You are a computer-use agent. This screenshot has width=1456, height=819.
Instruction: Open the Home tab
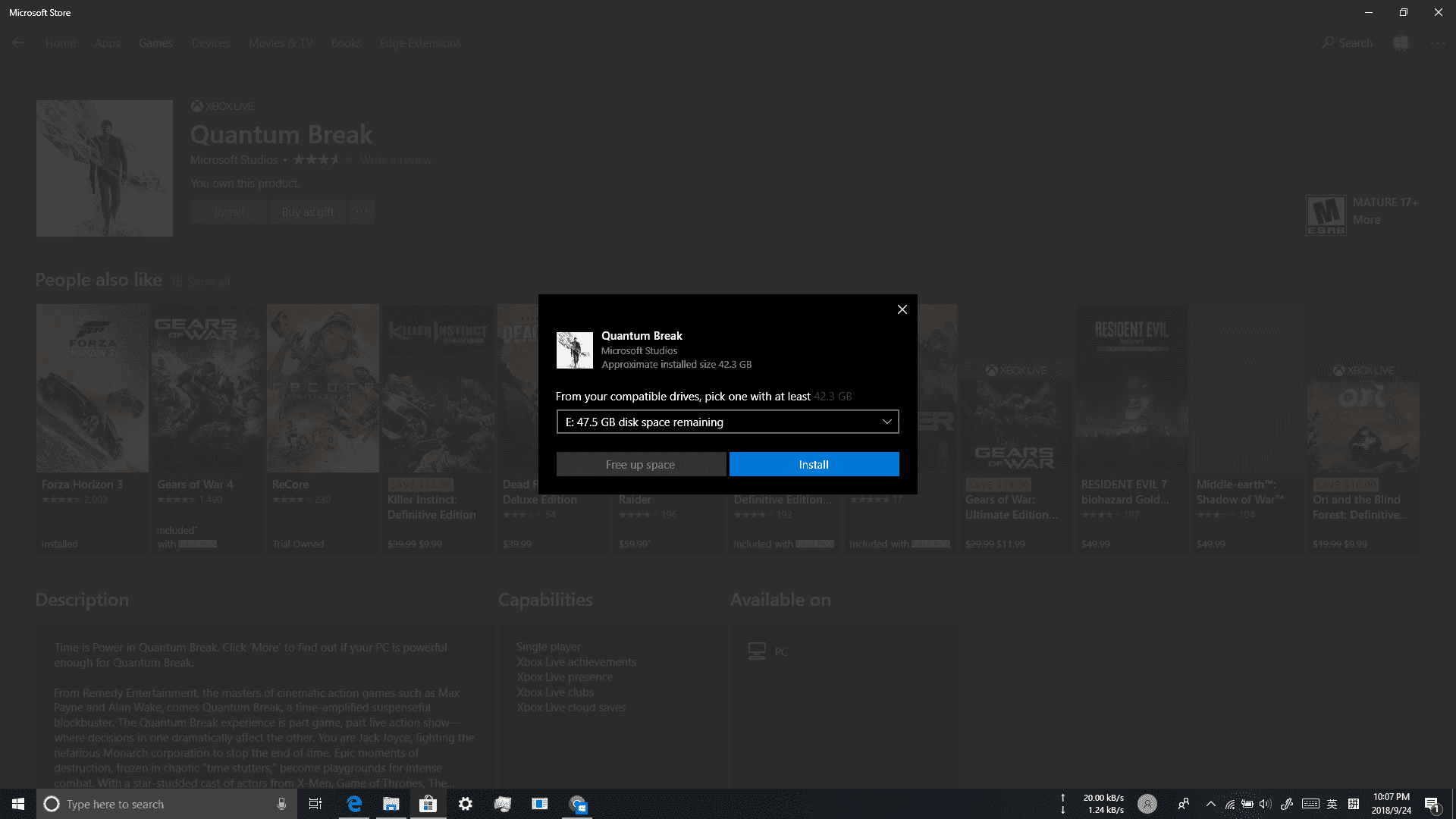click(x=61, y=43)
